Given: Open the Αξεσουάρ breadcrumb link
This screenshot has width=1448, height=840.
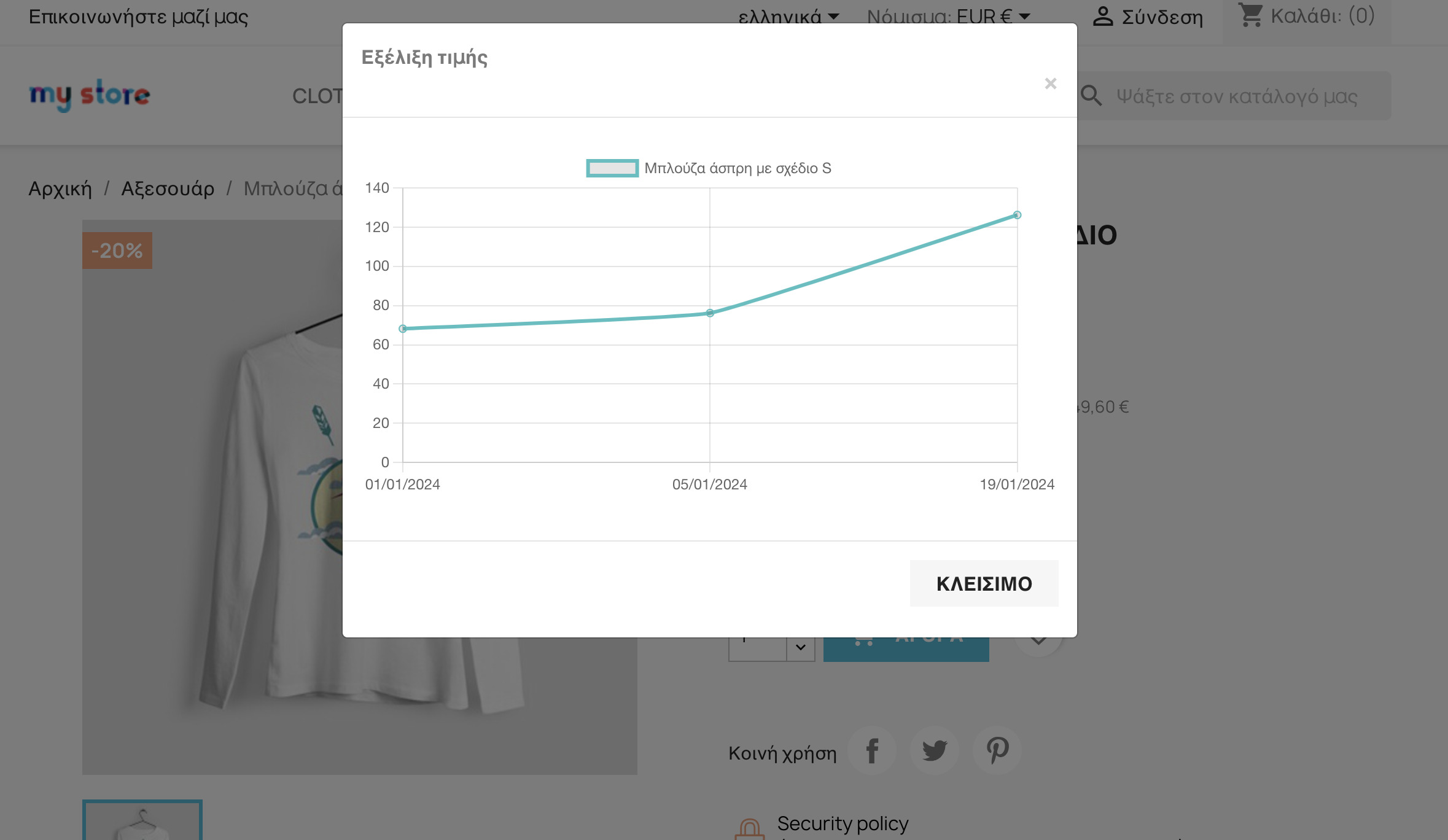Looking at the screenshot, I should (168, 189).
